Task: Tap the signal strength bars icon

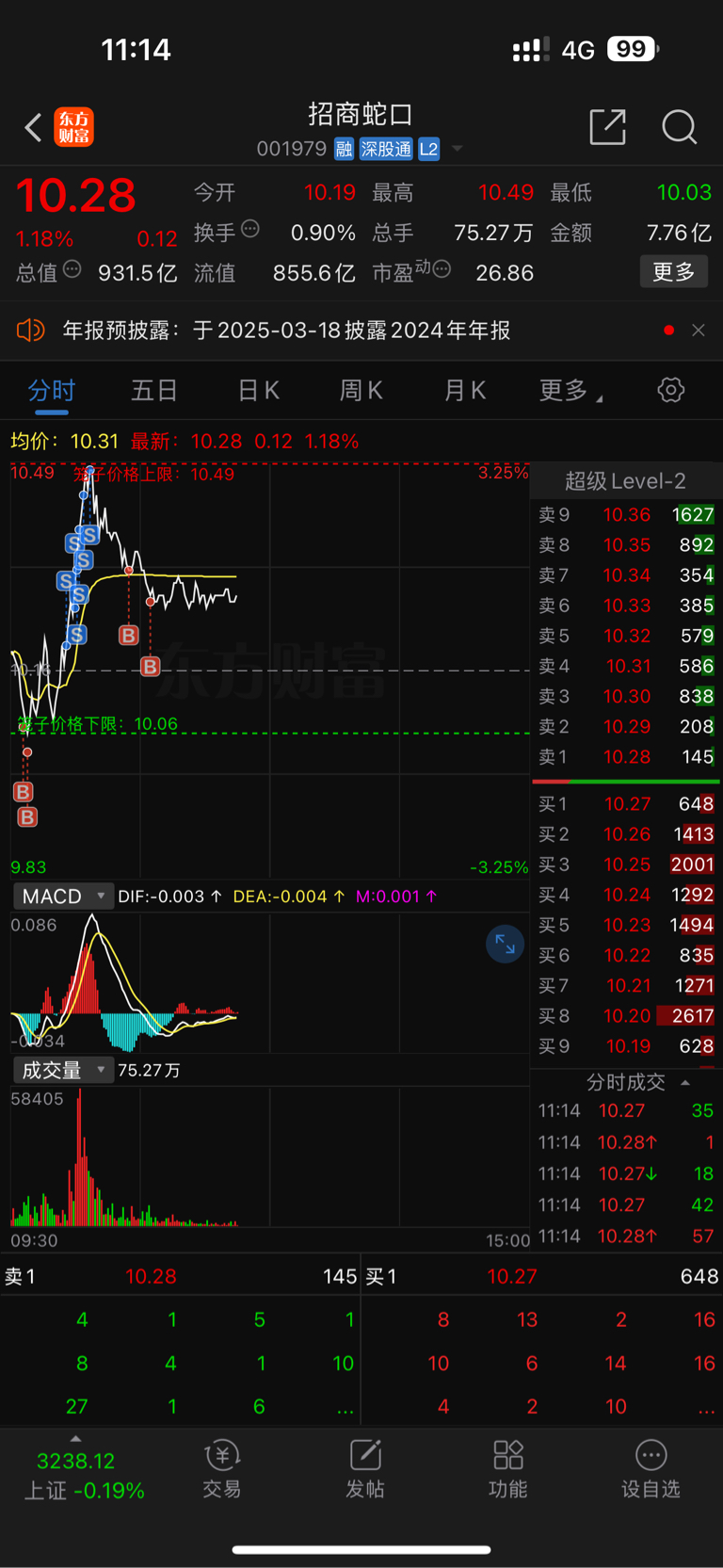Action: point(531,50)
